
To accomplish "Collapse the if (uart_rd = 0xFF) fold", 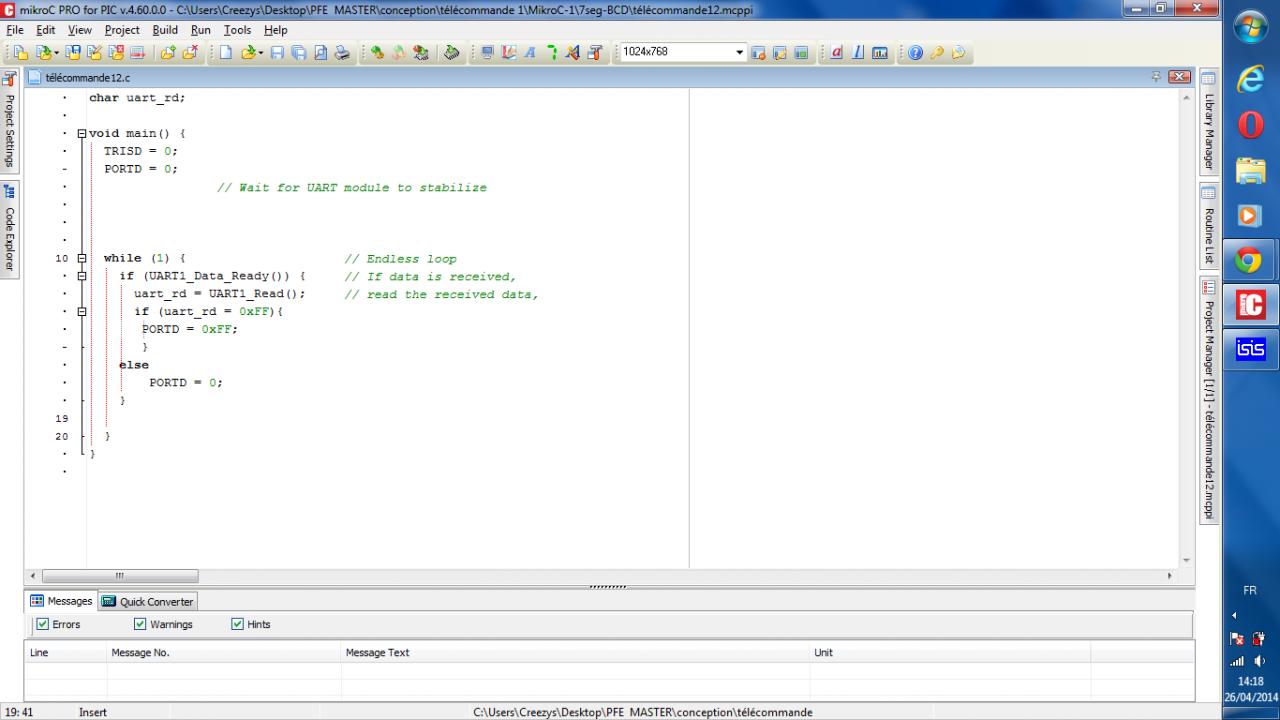I will click(x=82, y=311).
